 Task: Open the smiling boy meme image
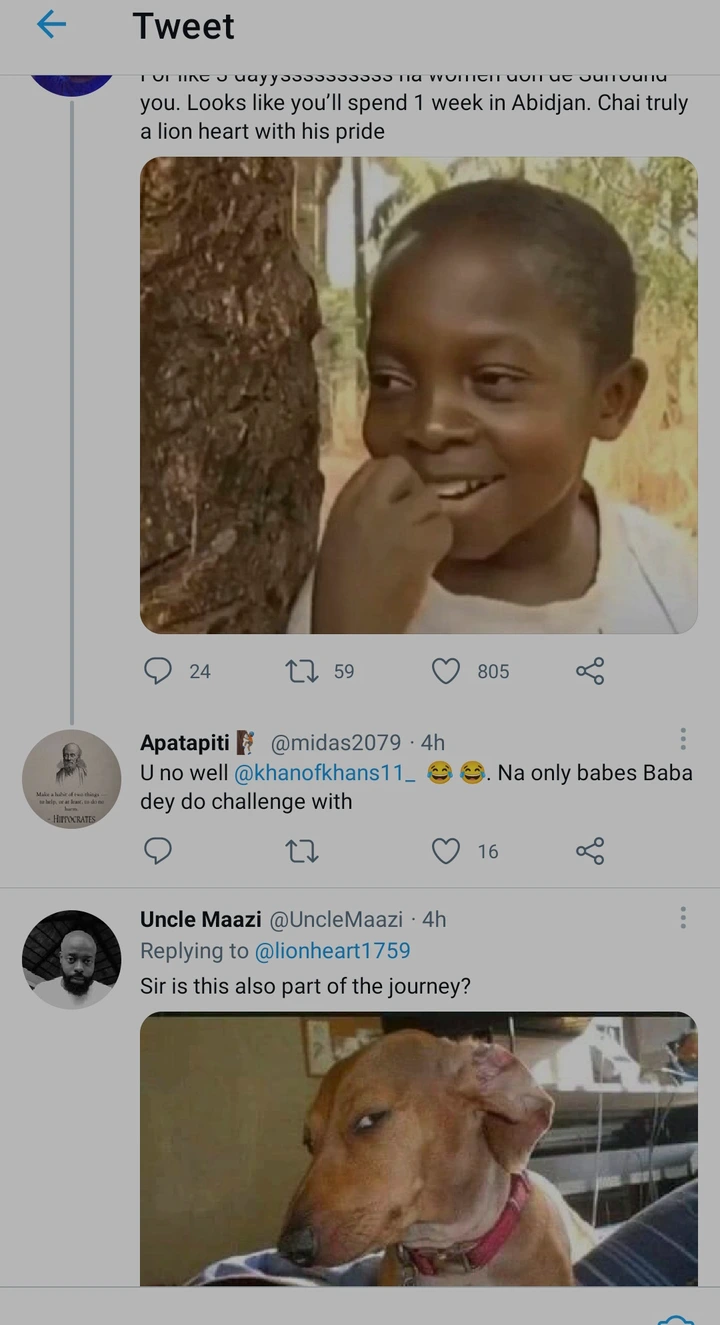pyautogui.click(x=418, y=395)
